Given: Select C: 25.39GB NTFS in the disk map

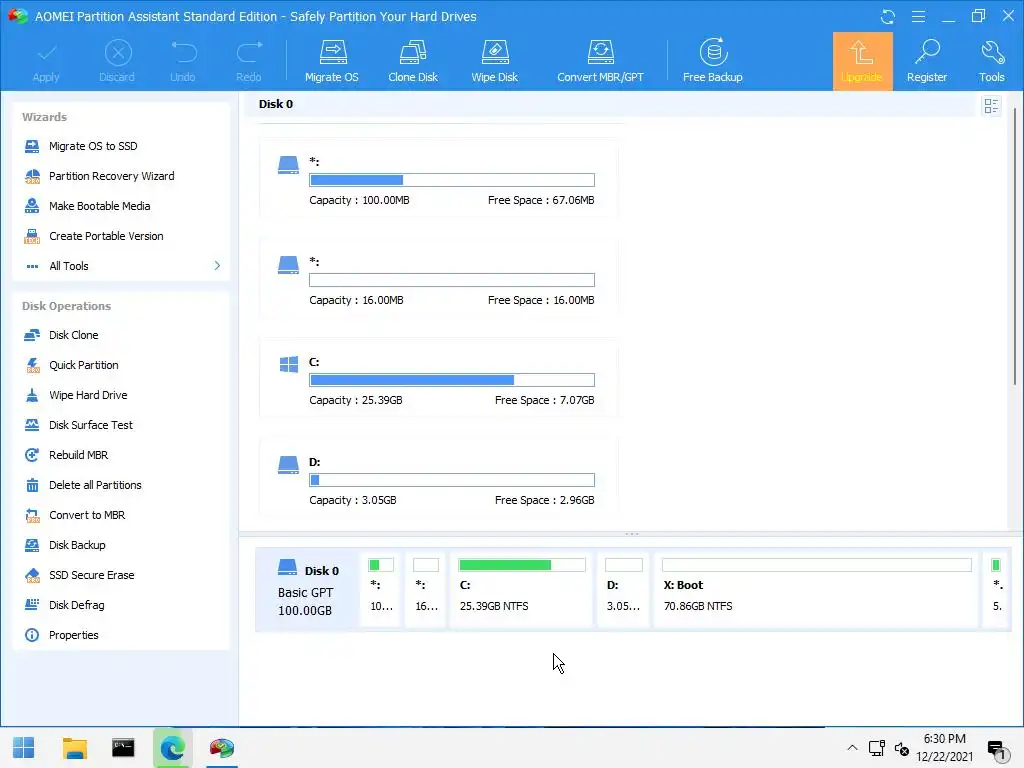Looking at the screenshot, I should (x=521, y=590).
